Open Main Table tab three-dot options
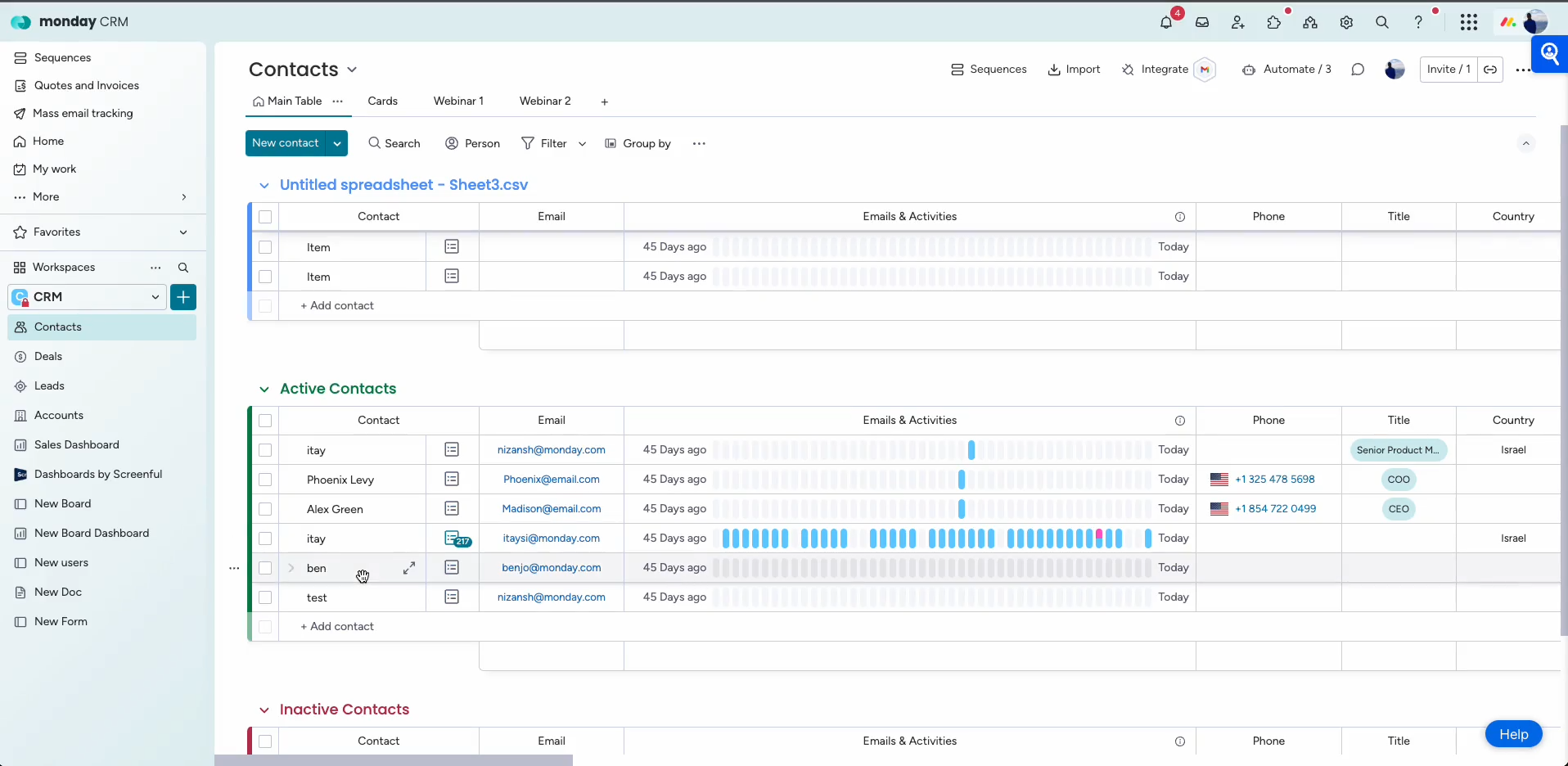 (x=337, y=101)
